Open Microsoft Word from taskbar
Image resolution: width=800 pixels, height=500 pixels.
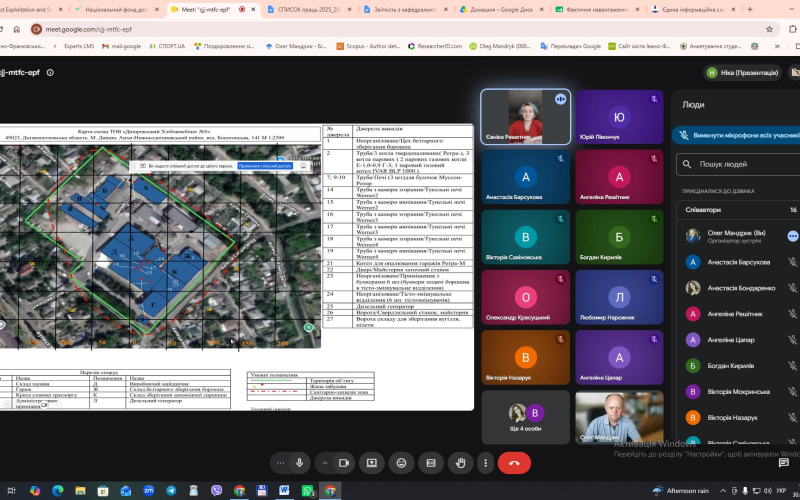[x=285, y=491]
